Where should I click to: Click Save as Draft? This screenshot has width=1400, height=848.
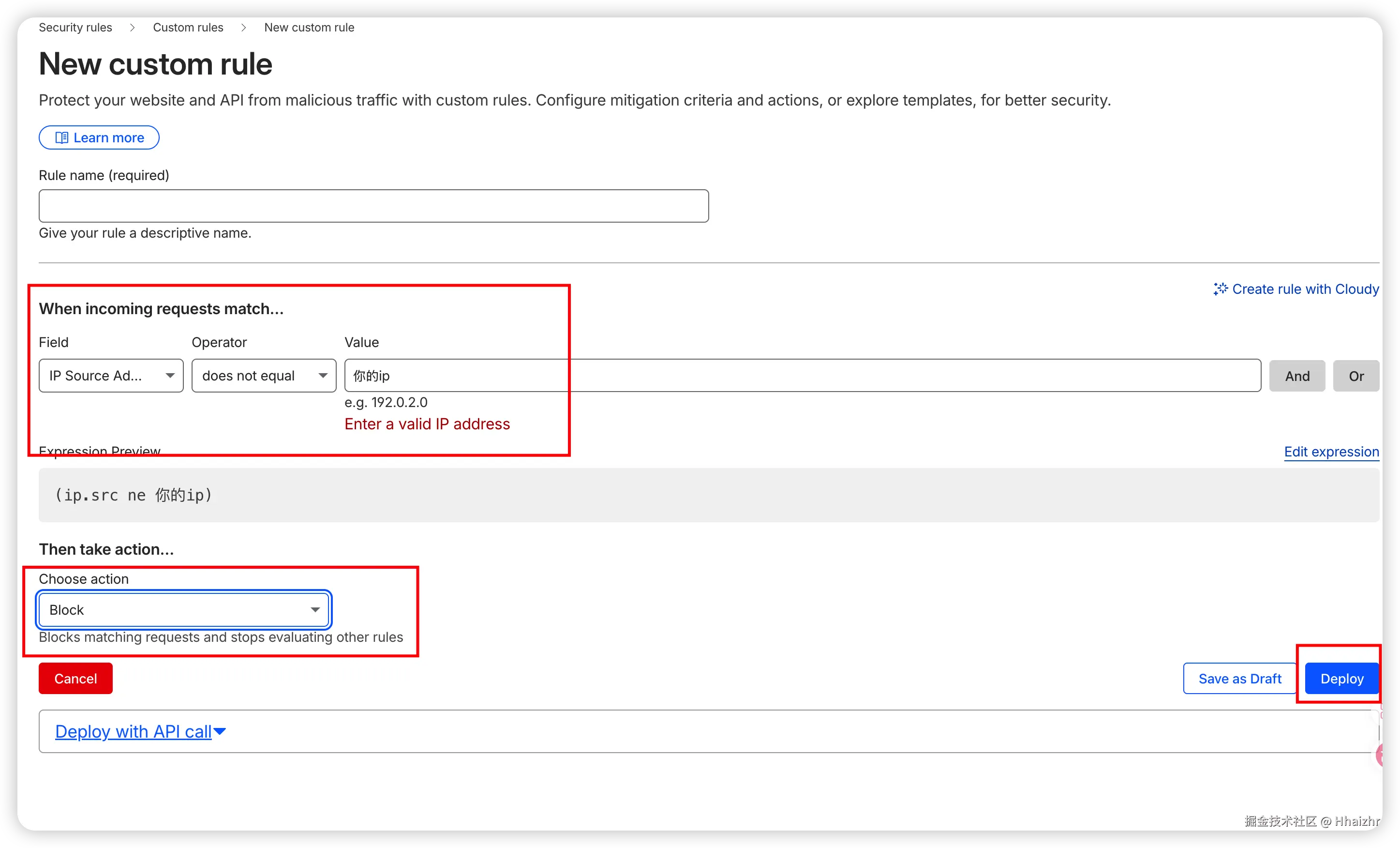(1239, 679)
